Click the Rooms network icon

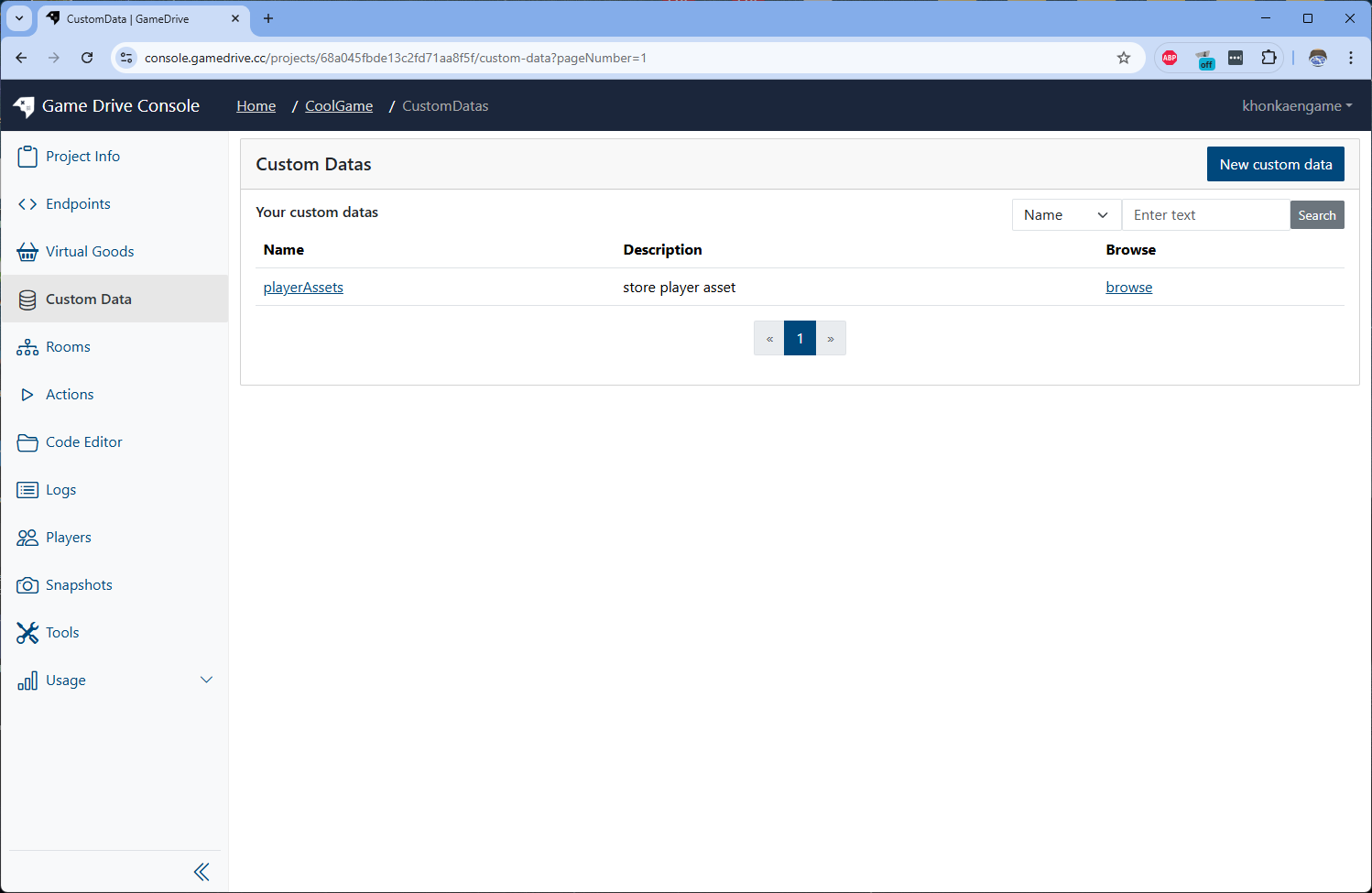[x=27, y=347]
